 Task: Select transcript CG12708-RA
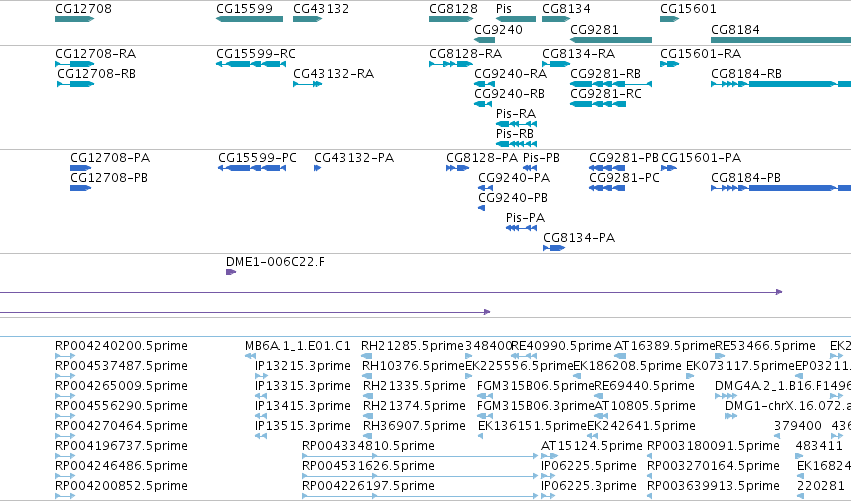click(x=74, y=64)
